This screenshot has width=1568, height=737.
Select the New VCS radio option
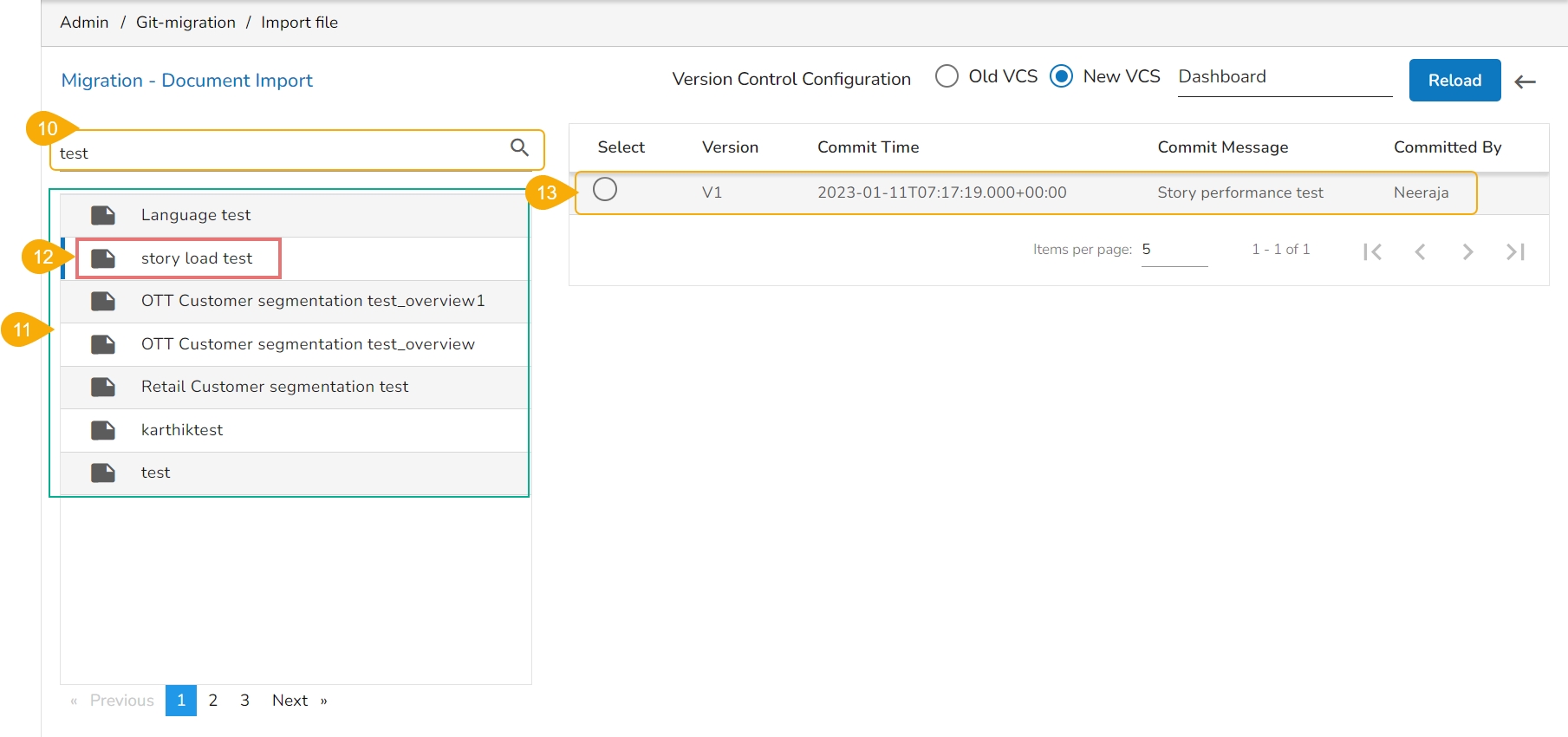[1061, 76]
